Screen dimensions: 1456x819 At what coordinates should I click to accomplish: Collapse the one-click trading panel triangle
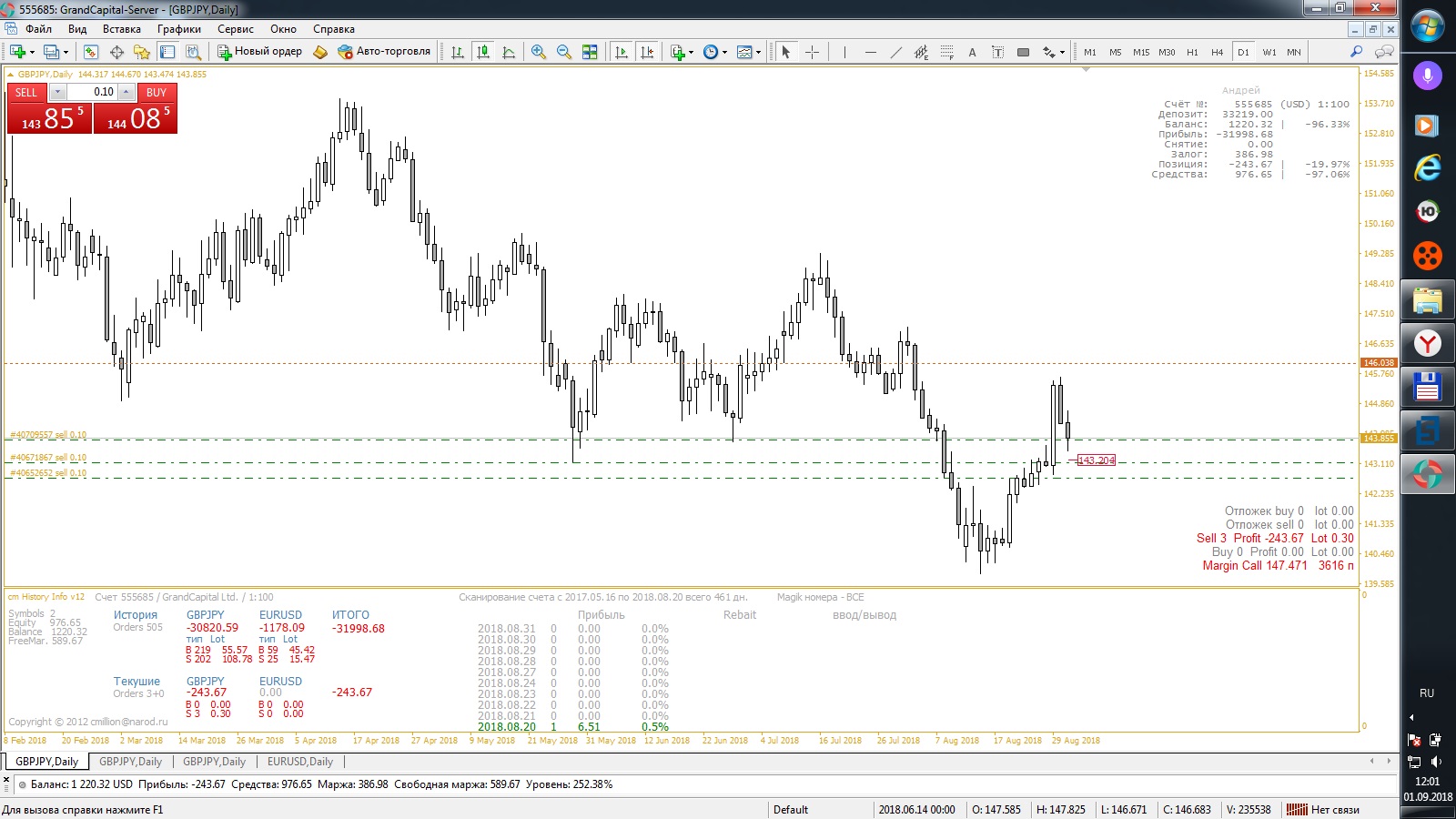11,75
